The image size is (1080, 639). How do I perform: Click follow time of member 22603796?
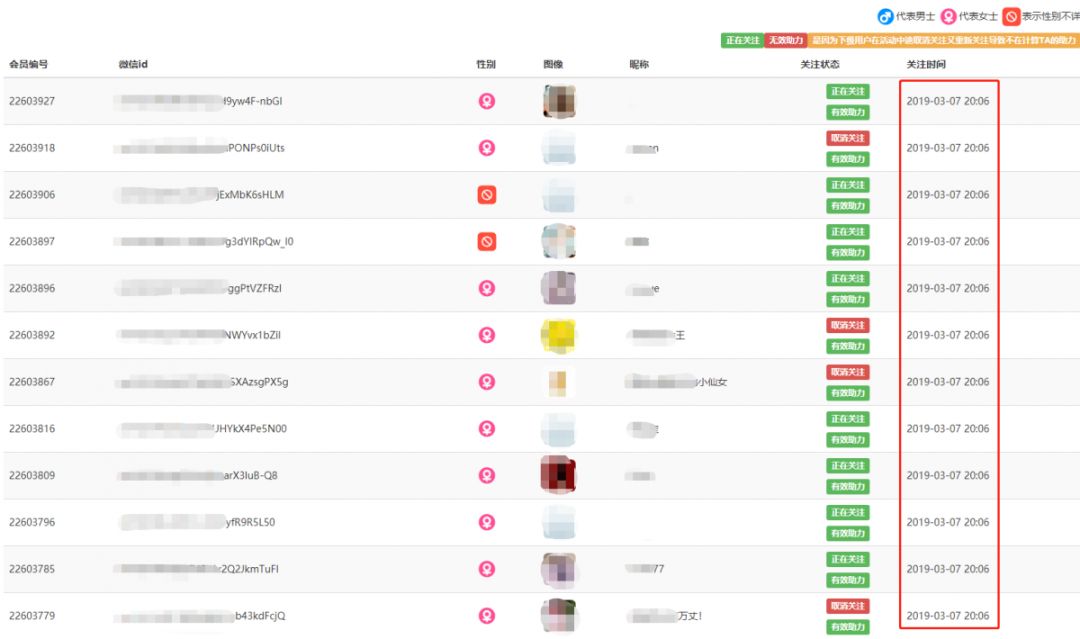point(947,522)
